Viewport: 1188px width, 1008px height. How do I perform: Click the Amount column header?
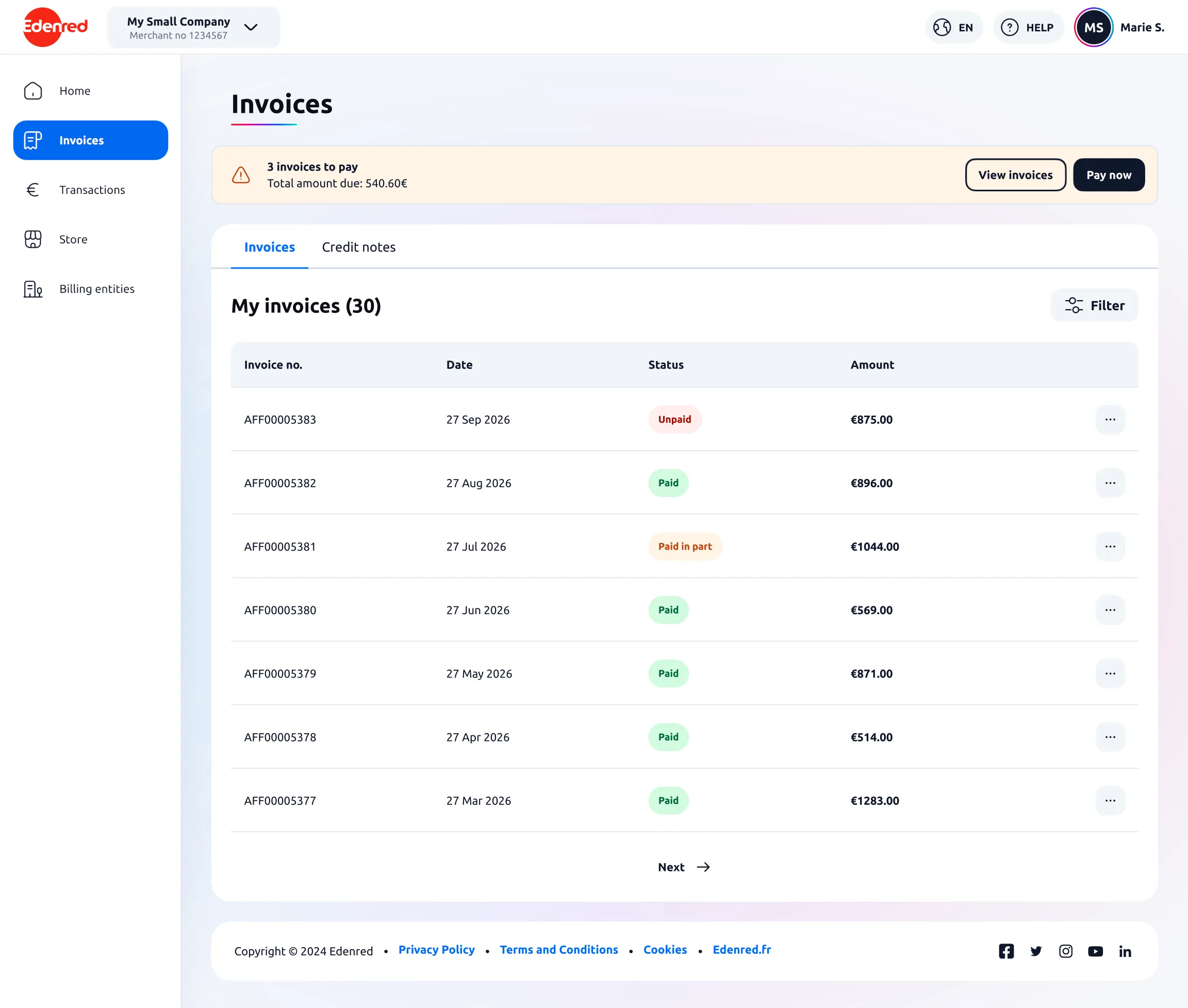coord(872,365)
